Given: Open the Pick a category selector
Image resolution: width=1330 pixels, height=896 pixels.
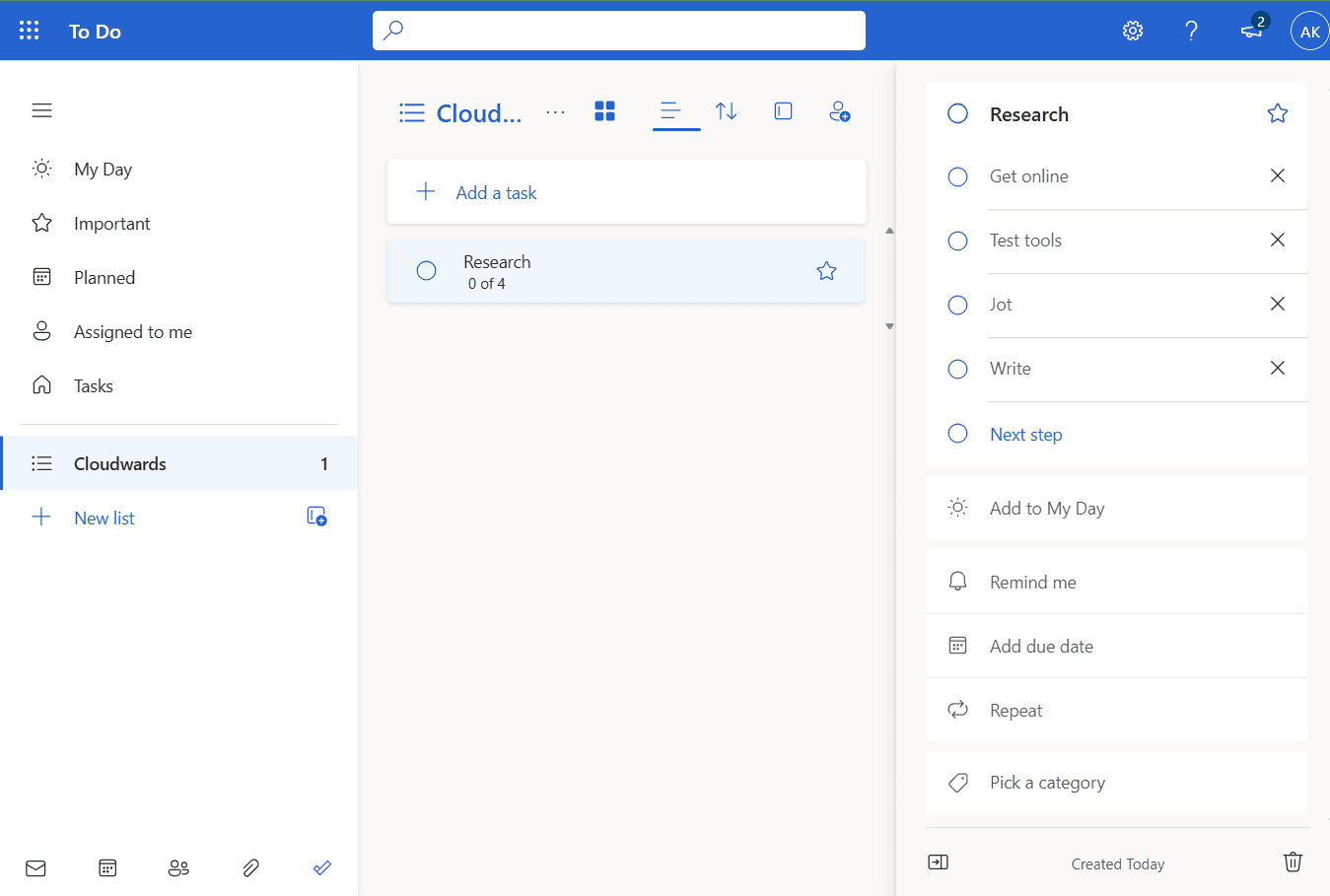Looking at the screenshot, I should click(x=1047, y=783).
